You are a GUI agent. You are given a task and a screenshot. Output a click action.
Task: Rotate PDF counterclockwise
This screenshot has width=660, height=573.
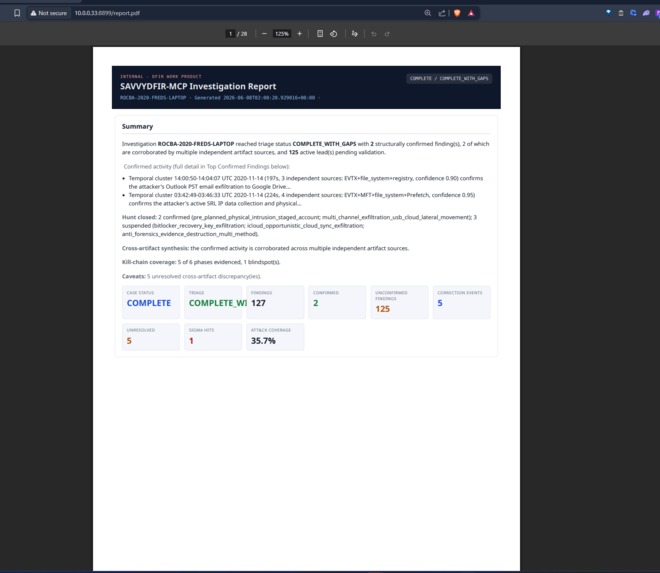coord(333,34)
